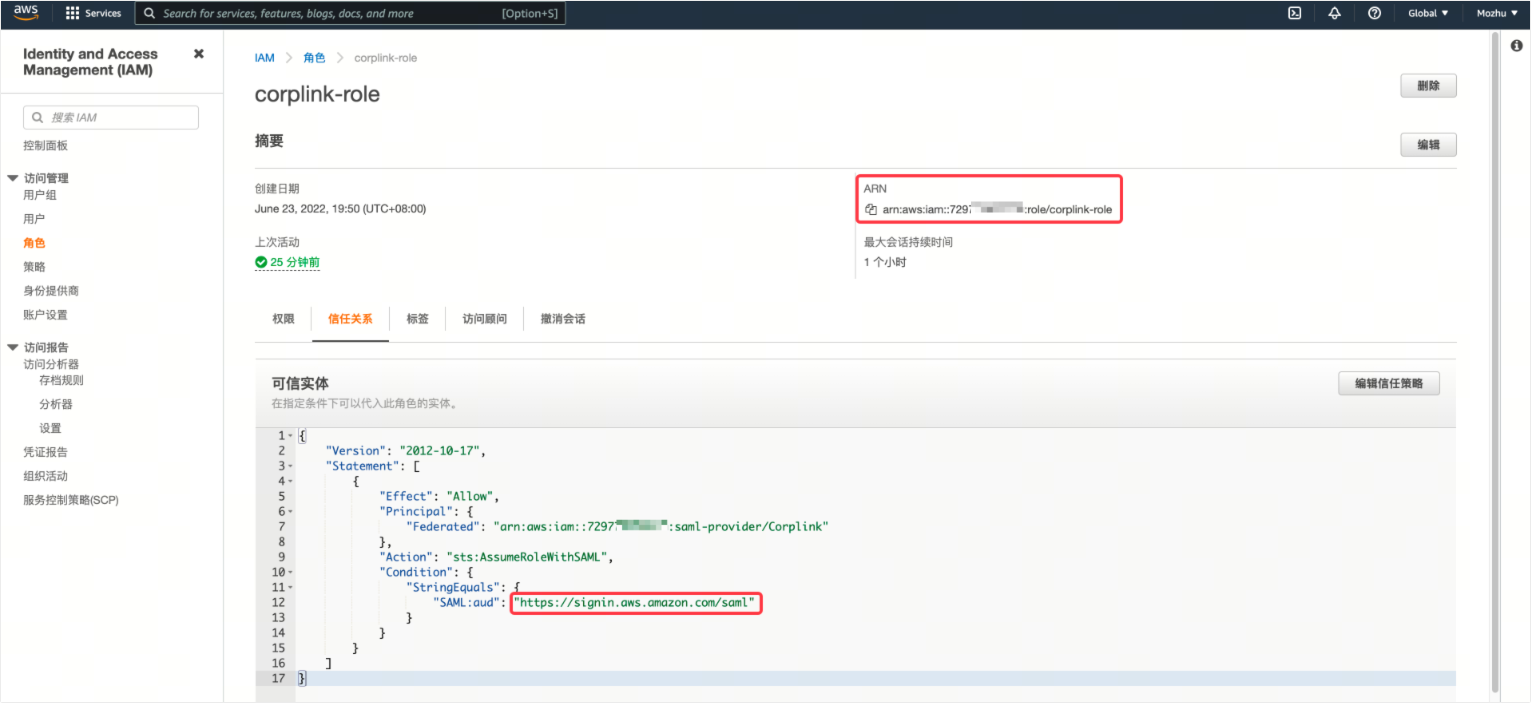This screenshot has height=703, width=1531.
Task: Click line number 17 in the editor gutter
Action: 277,678
